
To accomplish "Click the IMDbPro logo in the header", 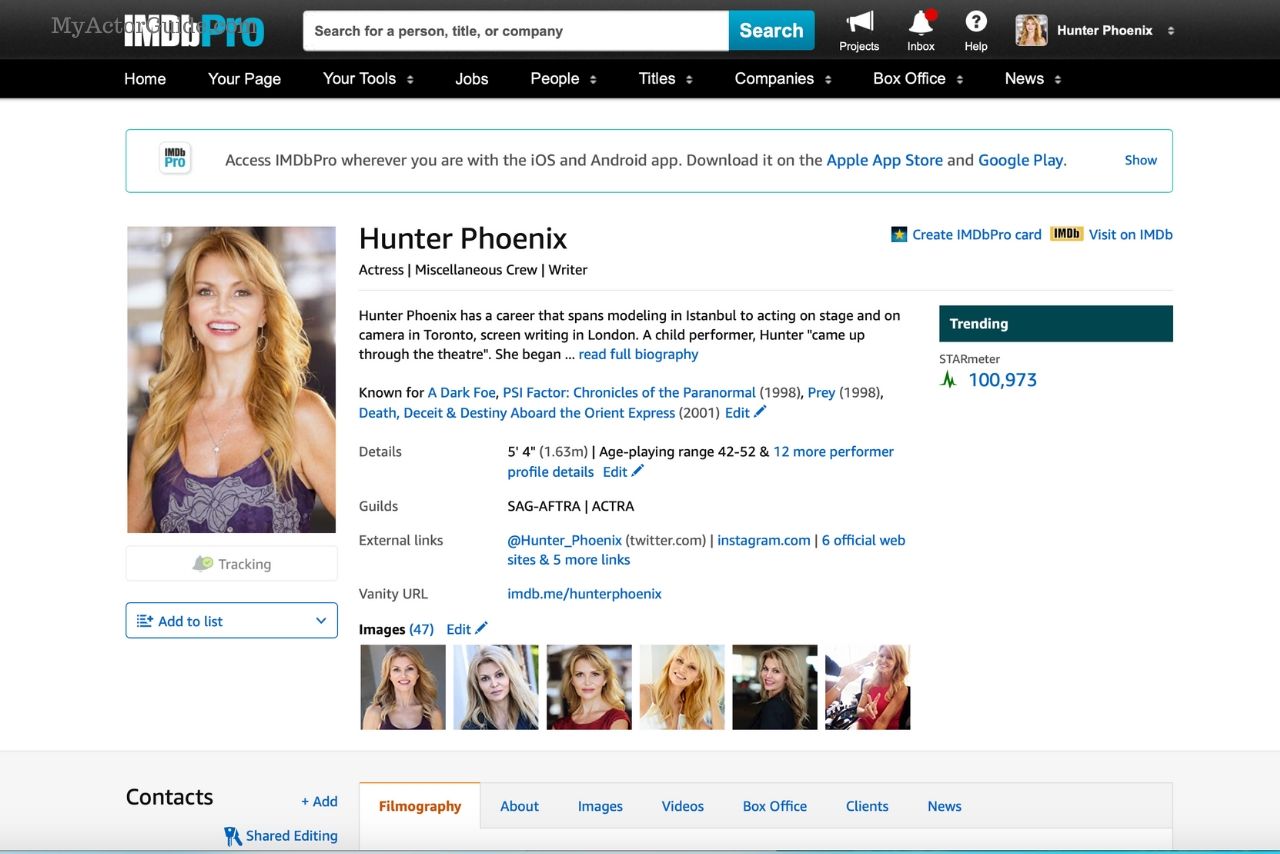I will point(194,30).
